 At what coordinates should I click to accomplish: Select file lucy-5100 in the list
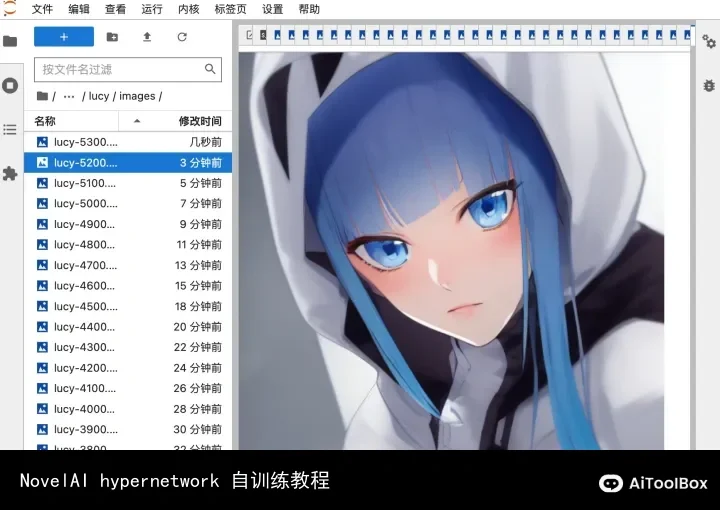(128, 183)
